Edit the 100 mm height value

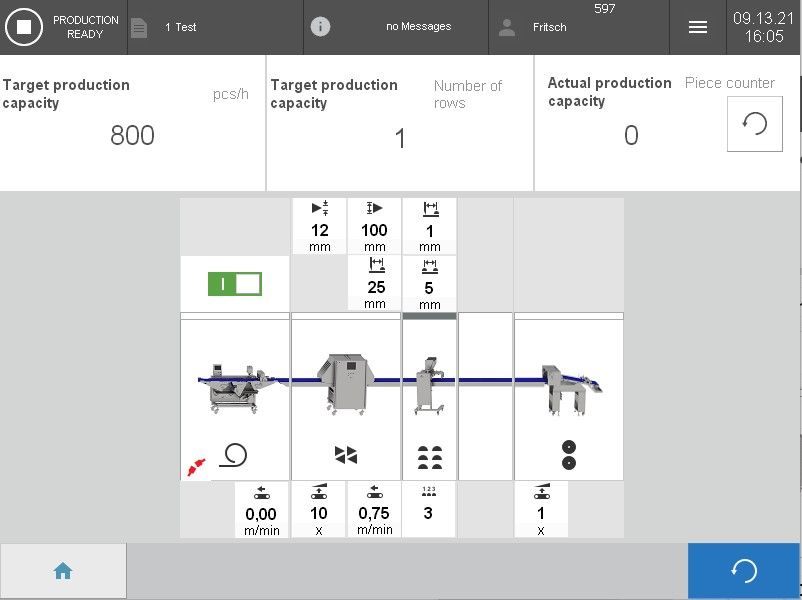374,226
